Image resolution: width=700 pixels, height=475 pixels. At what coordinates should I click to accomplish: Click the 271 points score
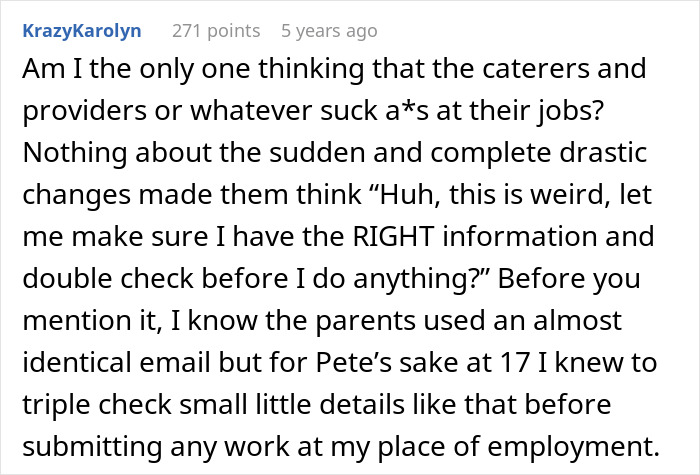[215, 31]
